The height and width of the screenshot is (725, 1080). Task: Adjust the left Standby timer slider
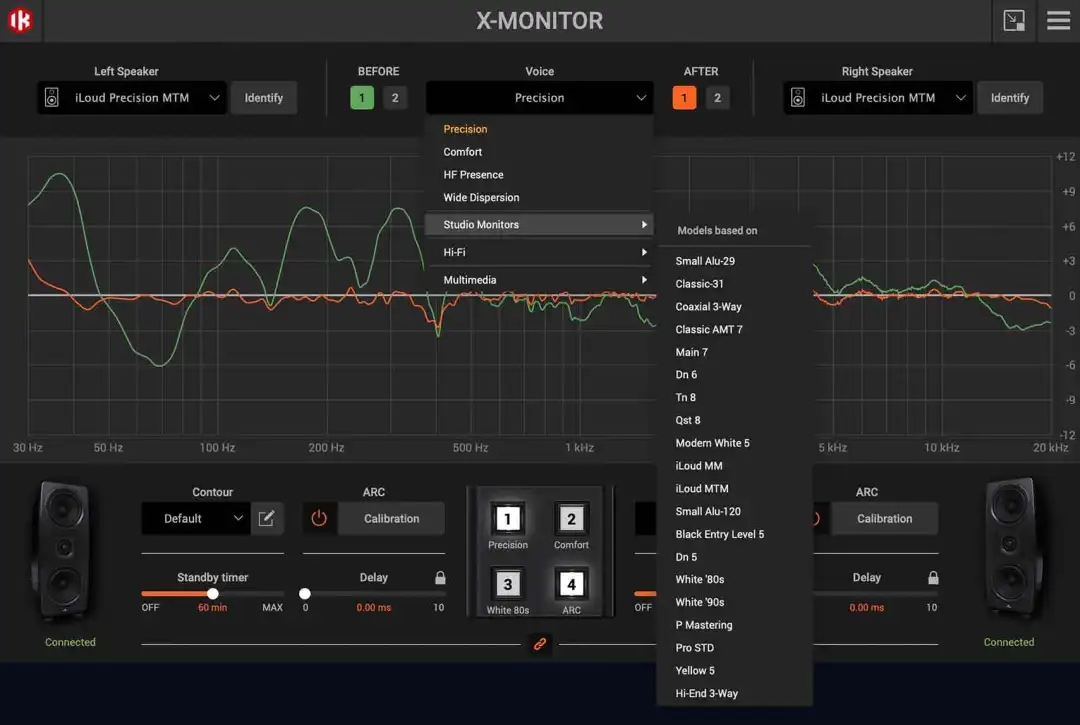click(213, 593)
